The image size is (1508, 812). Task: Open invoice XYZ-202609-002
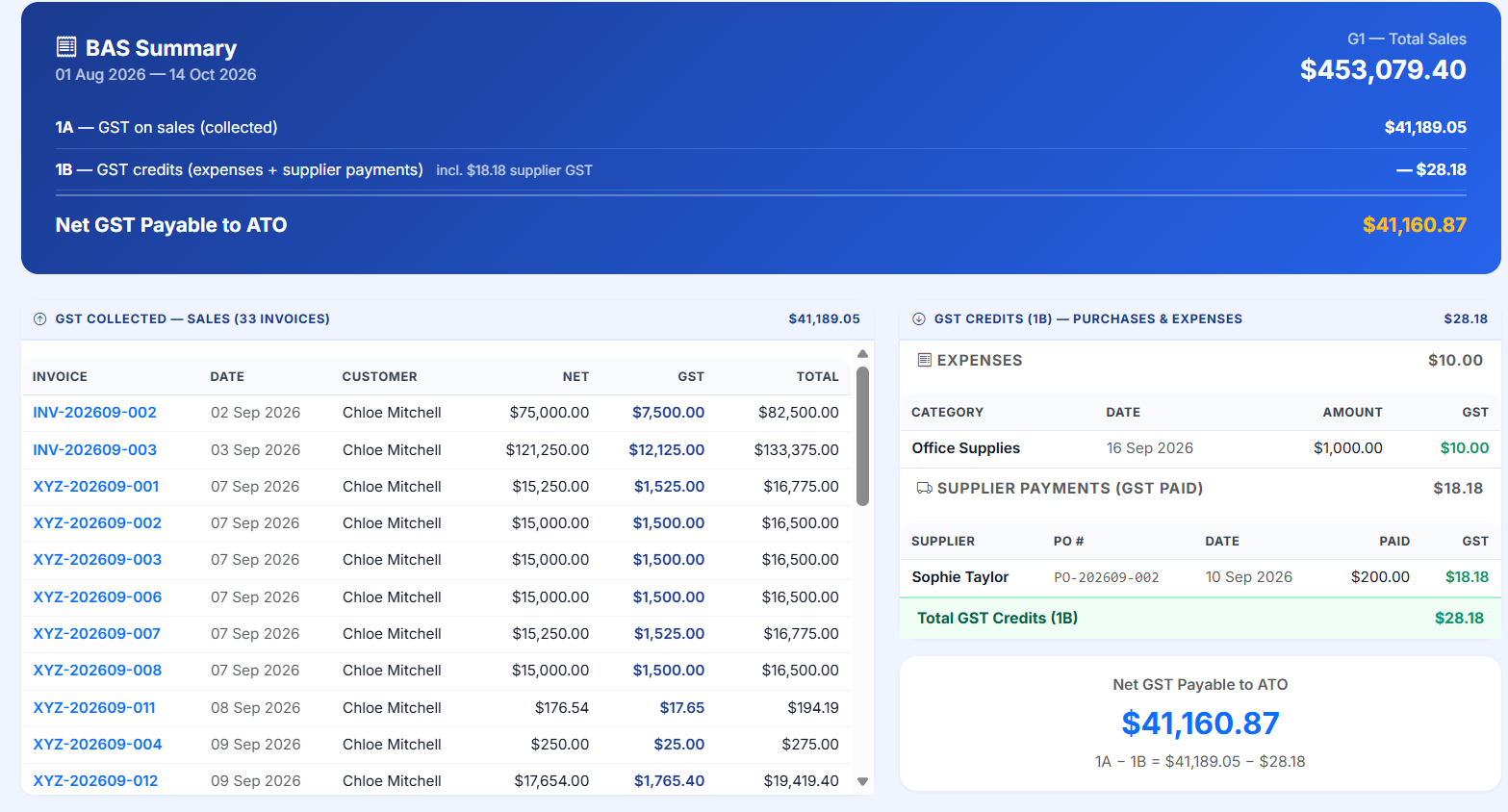(97, 523)
